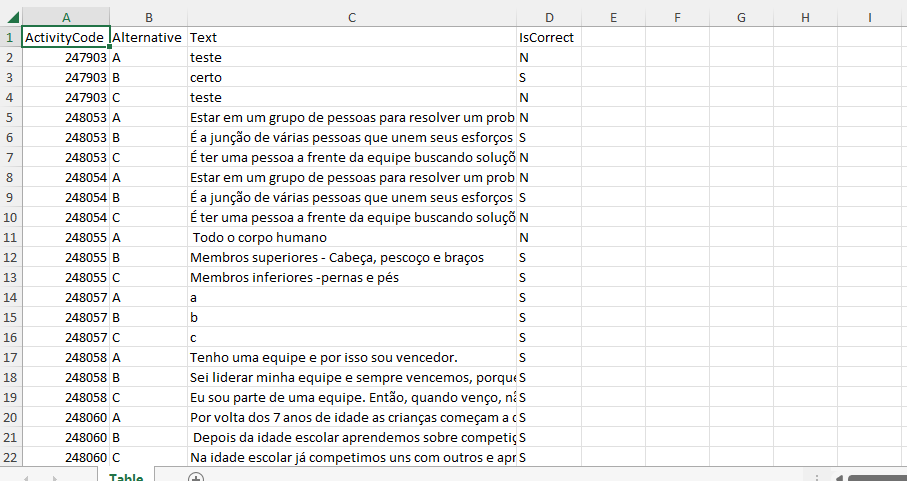The height and width of the screenshot is (481, 907).
Task: Select 247903 in row 2
Action: 65,57
